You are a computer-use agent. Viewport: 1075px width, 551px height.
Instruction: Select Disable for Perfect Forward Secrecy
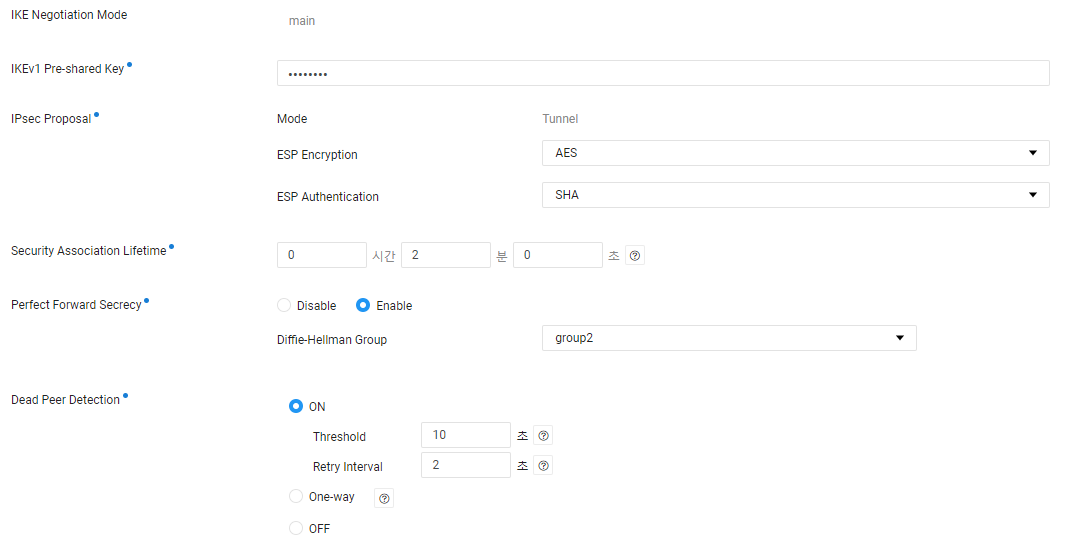[284, 306]
